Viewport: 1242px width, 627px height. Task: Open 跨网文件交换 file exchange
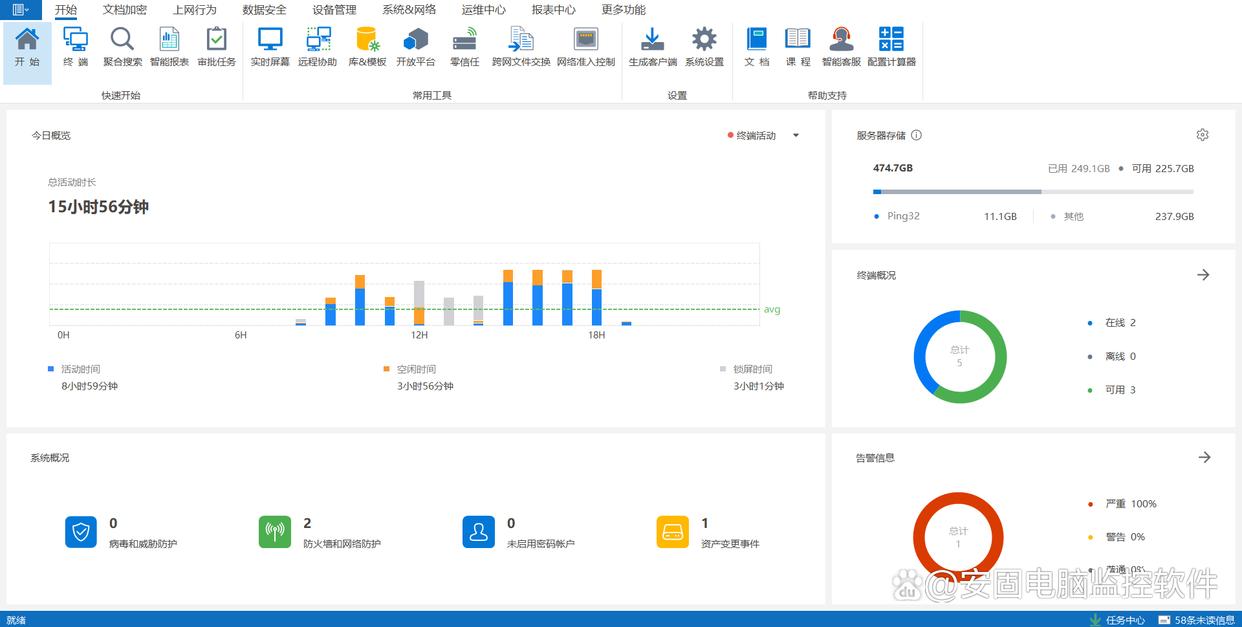[521, 47]
